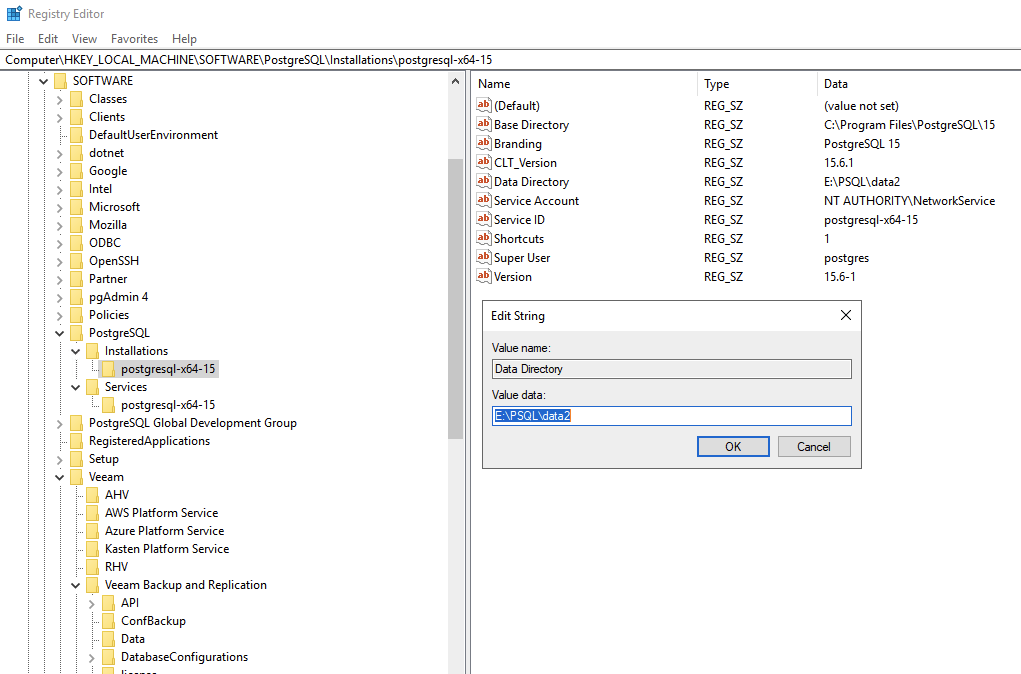This screenshot has width=1021, height=674.
Task: Open the View menu
Action: point(84,38)
